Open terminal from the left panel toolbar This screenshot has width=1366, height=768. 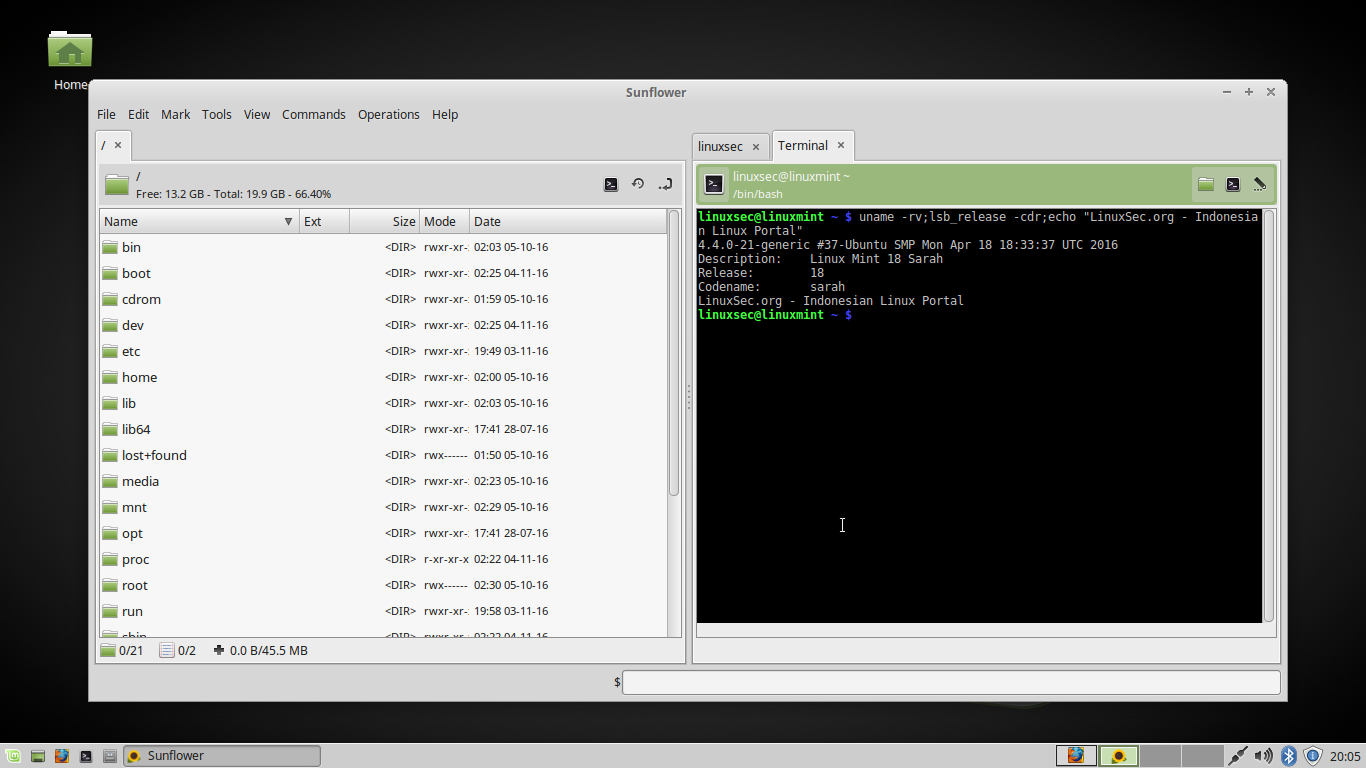[x=611, y=184]
